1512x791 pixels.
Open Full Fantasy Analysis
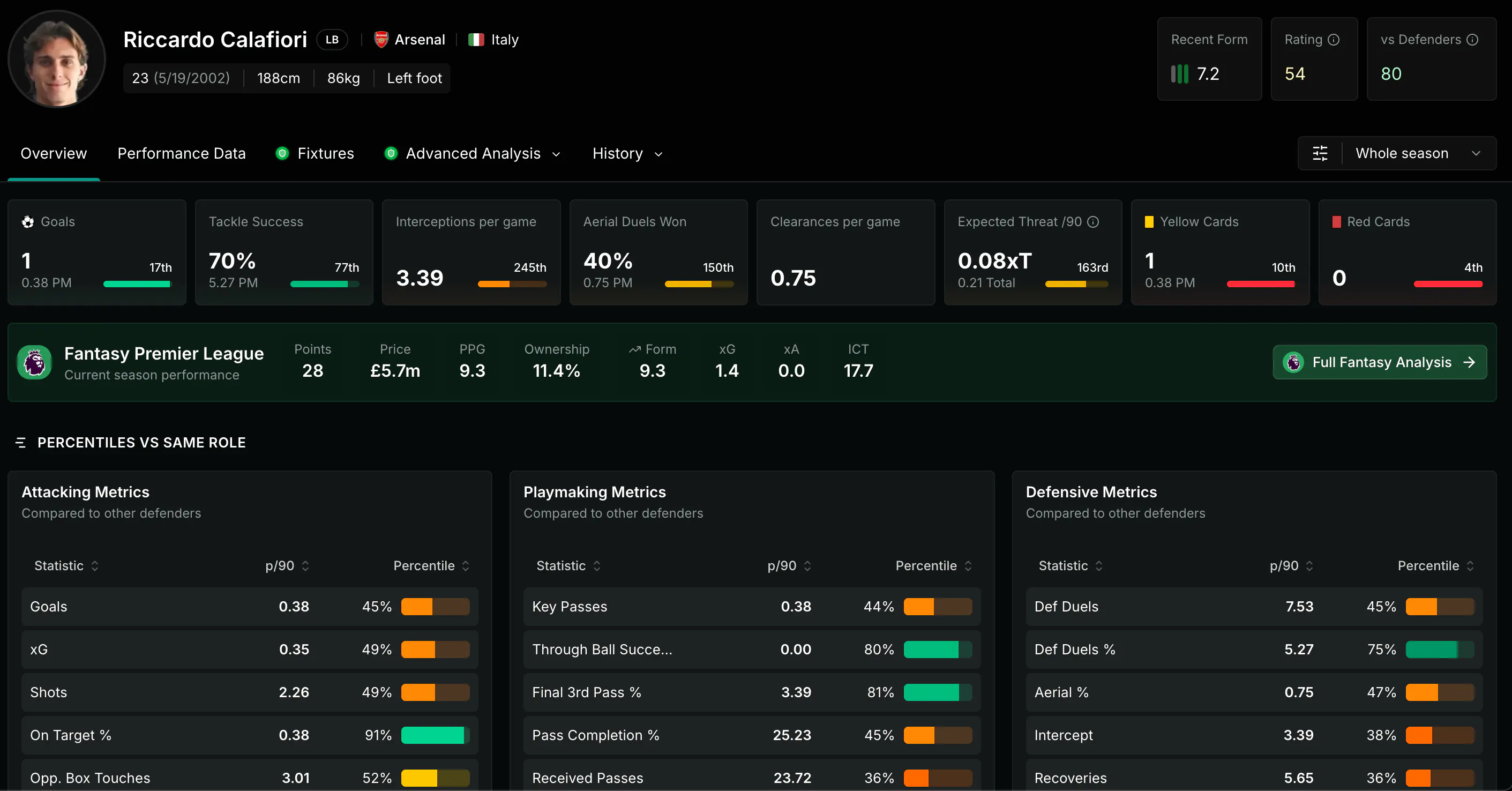(x=1379, y=362)
